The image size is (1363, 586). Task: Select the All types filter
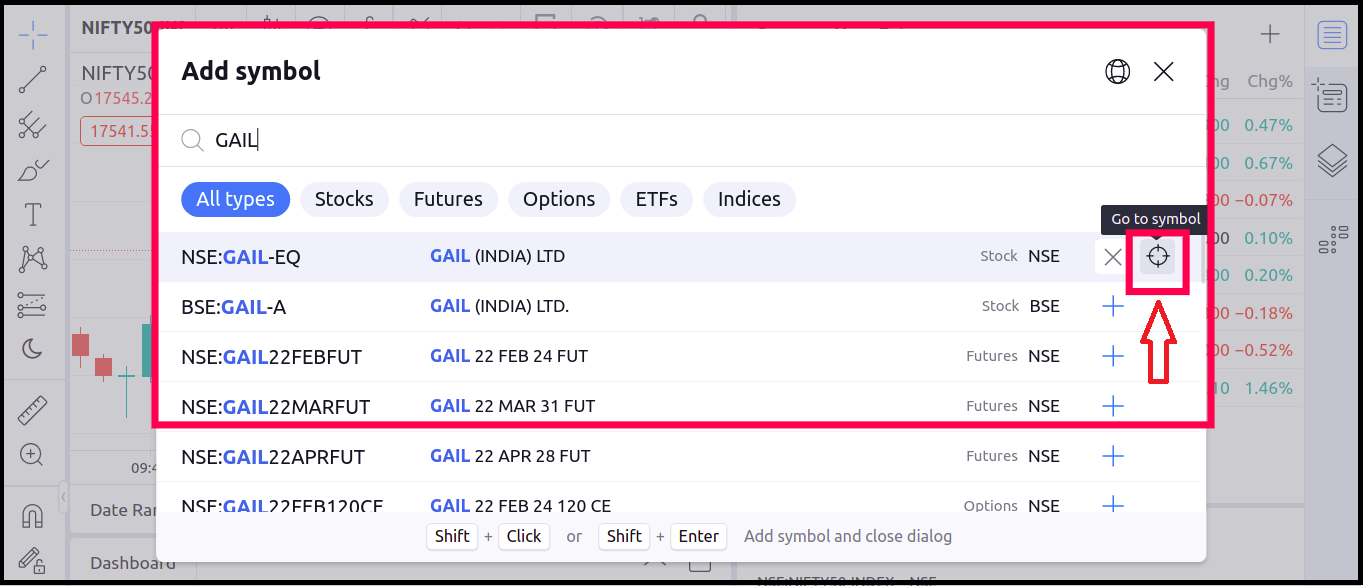point(235,199)
